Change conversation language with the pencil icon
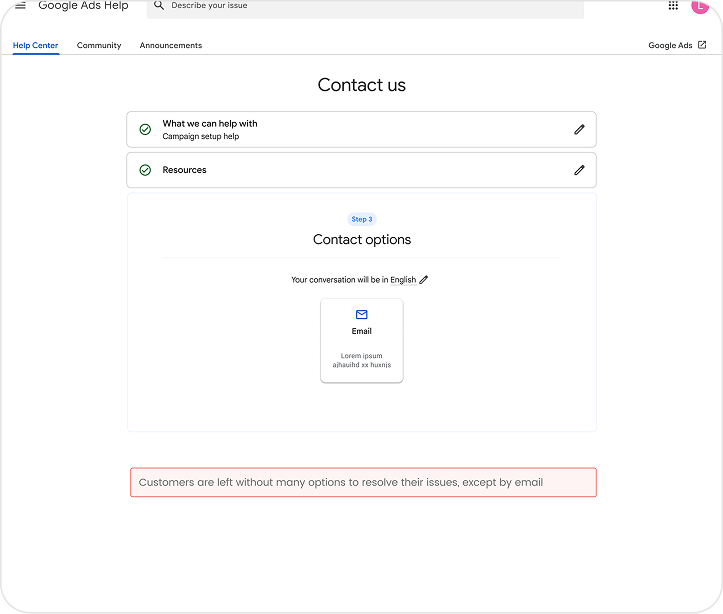723x614 pixels. point(424,280)
